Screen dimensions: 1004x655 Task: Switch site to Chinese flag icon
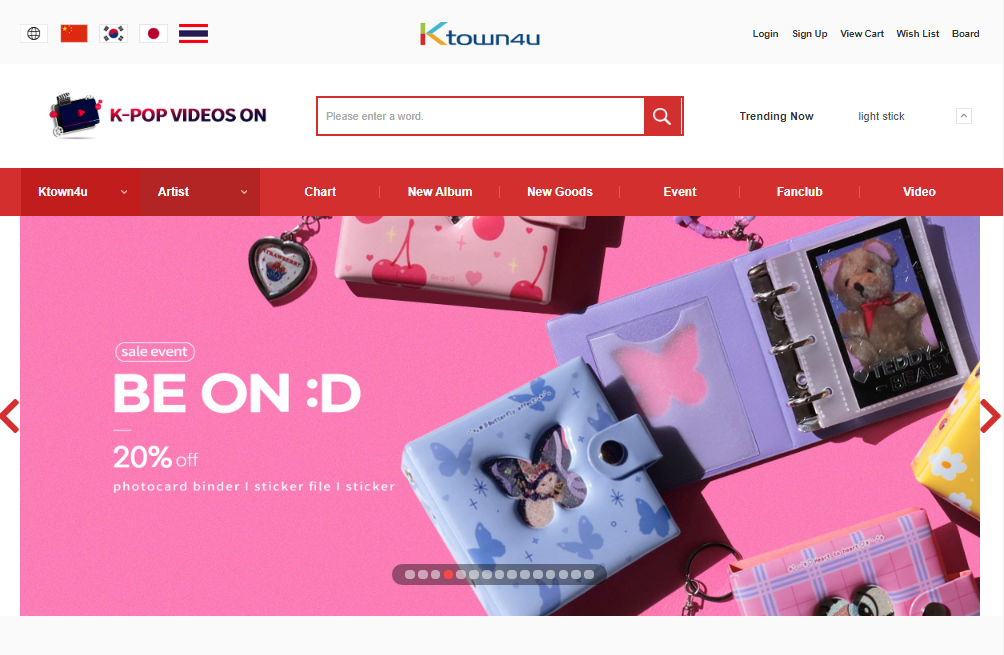(74, 33)
